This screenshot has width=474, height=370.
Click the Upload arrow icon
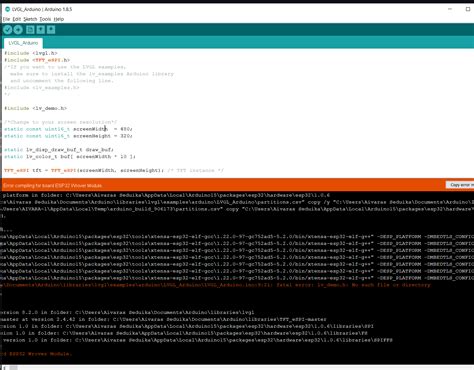point(18,30)
